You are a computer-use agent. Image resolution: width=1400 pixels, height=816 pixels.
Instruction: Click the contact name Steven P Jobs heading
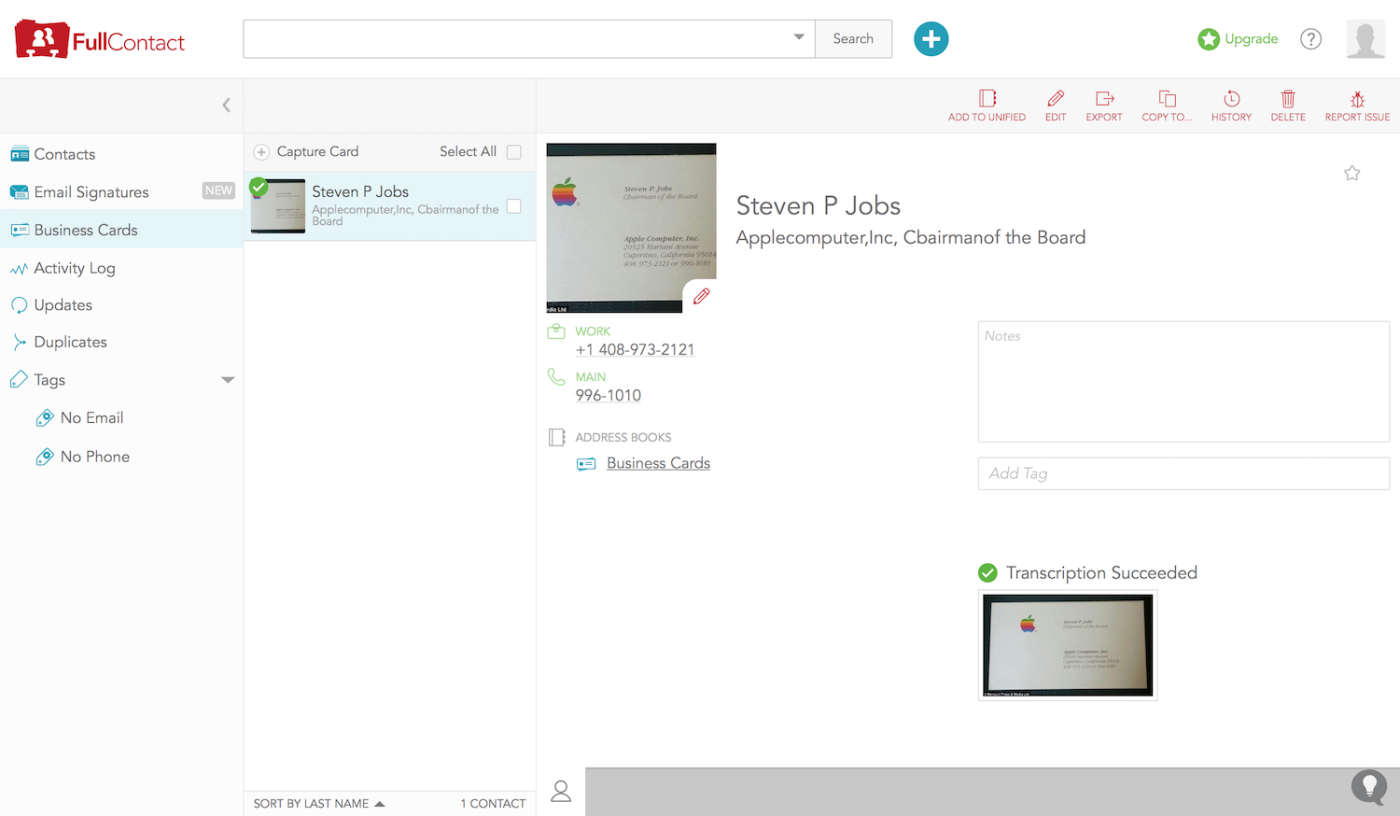[818, 206]
